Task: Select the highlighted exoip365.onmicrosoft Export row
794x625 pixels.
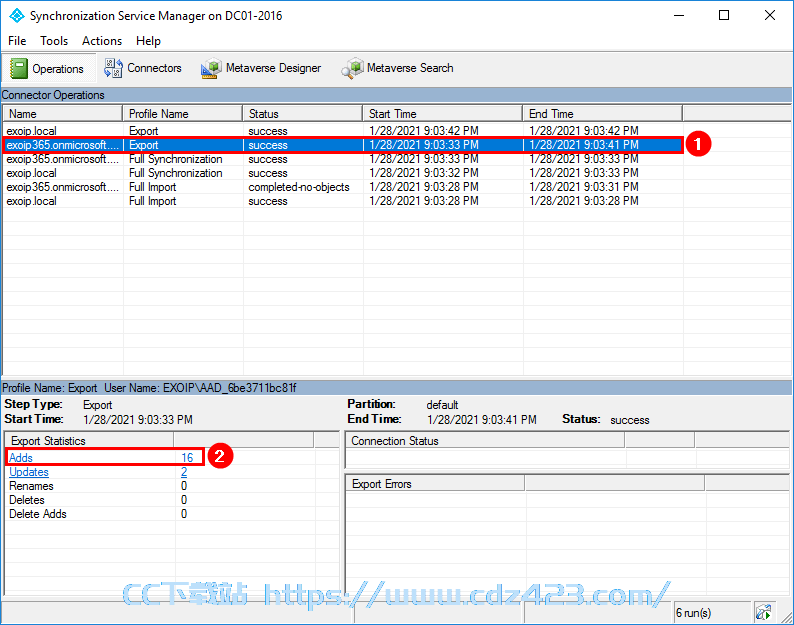Action: [343, 145]
